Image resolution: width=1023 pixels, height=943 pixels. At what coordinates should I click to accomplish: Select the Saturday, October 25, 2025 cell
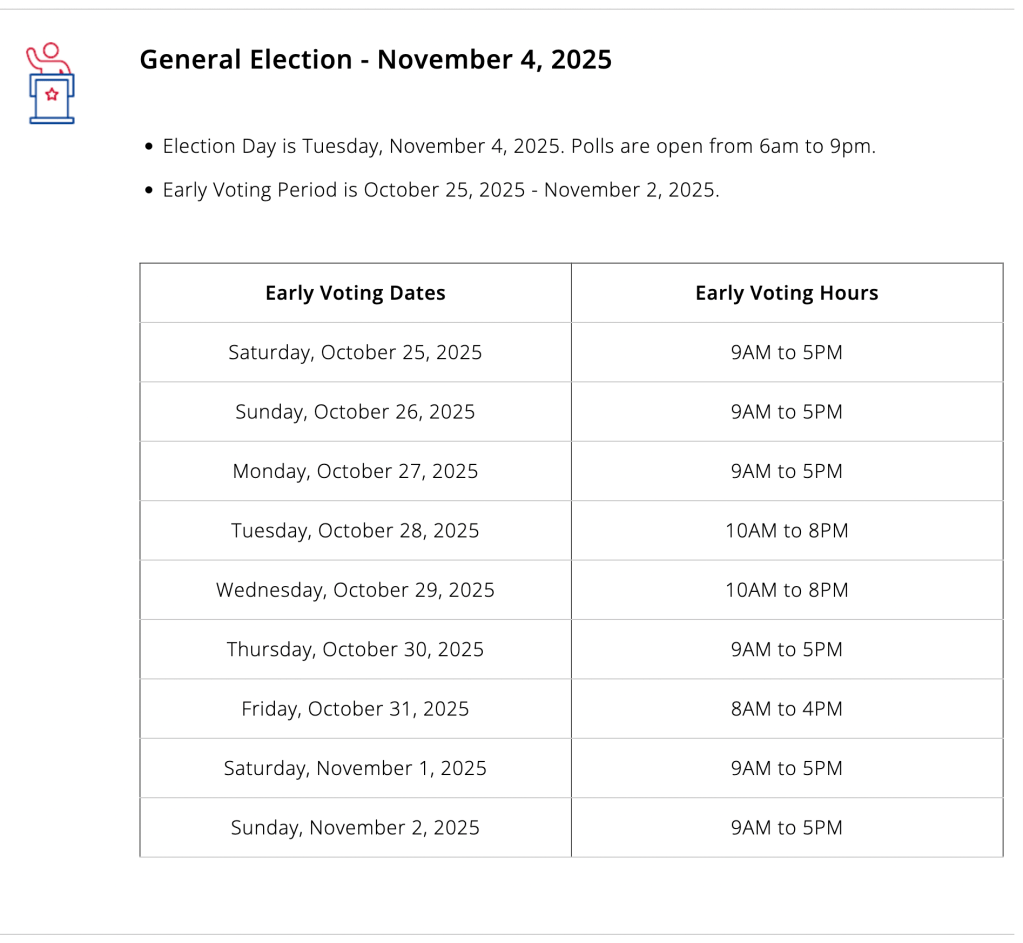(355, 352)
